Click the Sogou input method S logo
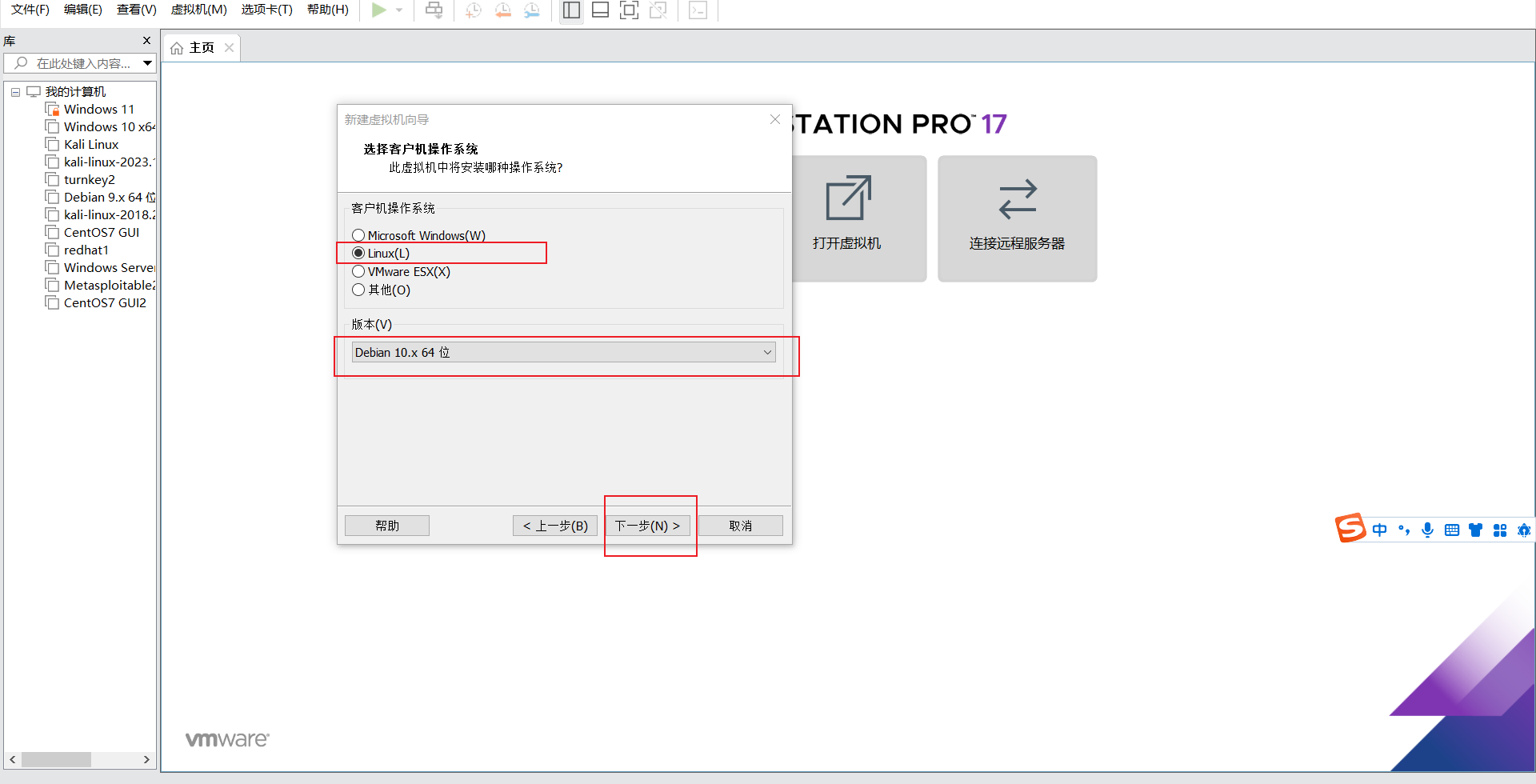Image resolution: width=1536 pixels, height=784 pixels. (1350, 528)
